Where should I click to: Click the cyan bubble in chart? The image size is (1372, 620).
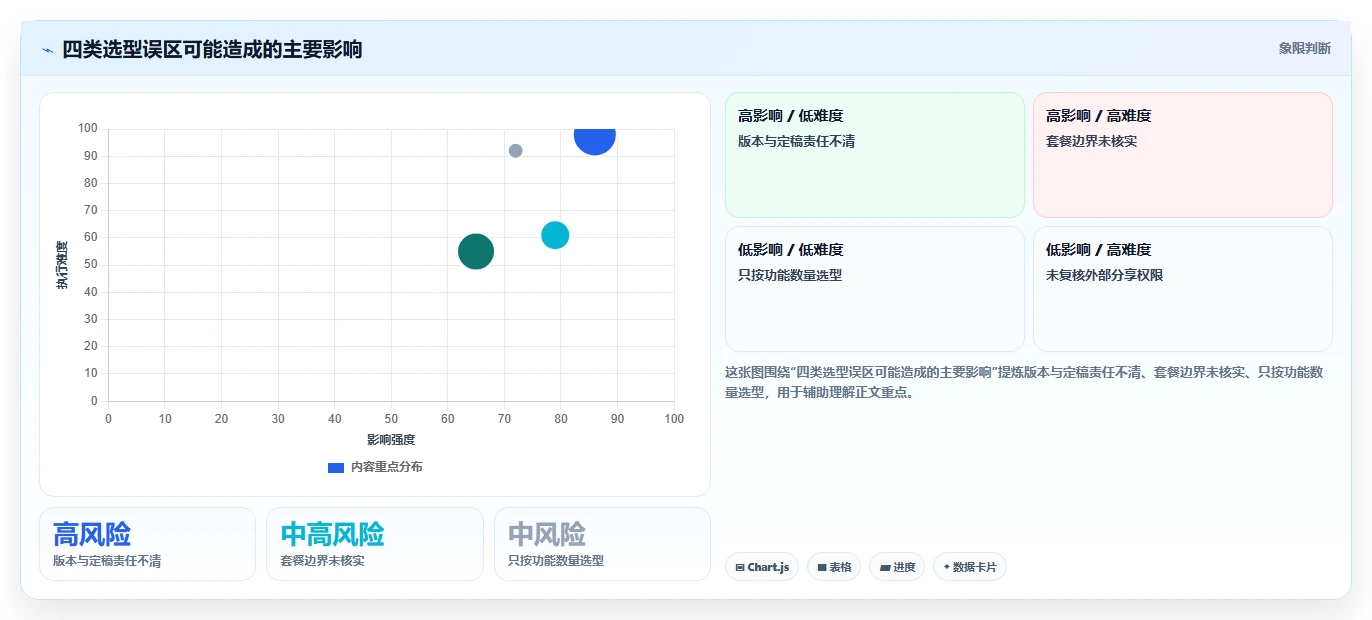pos(555,235)
